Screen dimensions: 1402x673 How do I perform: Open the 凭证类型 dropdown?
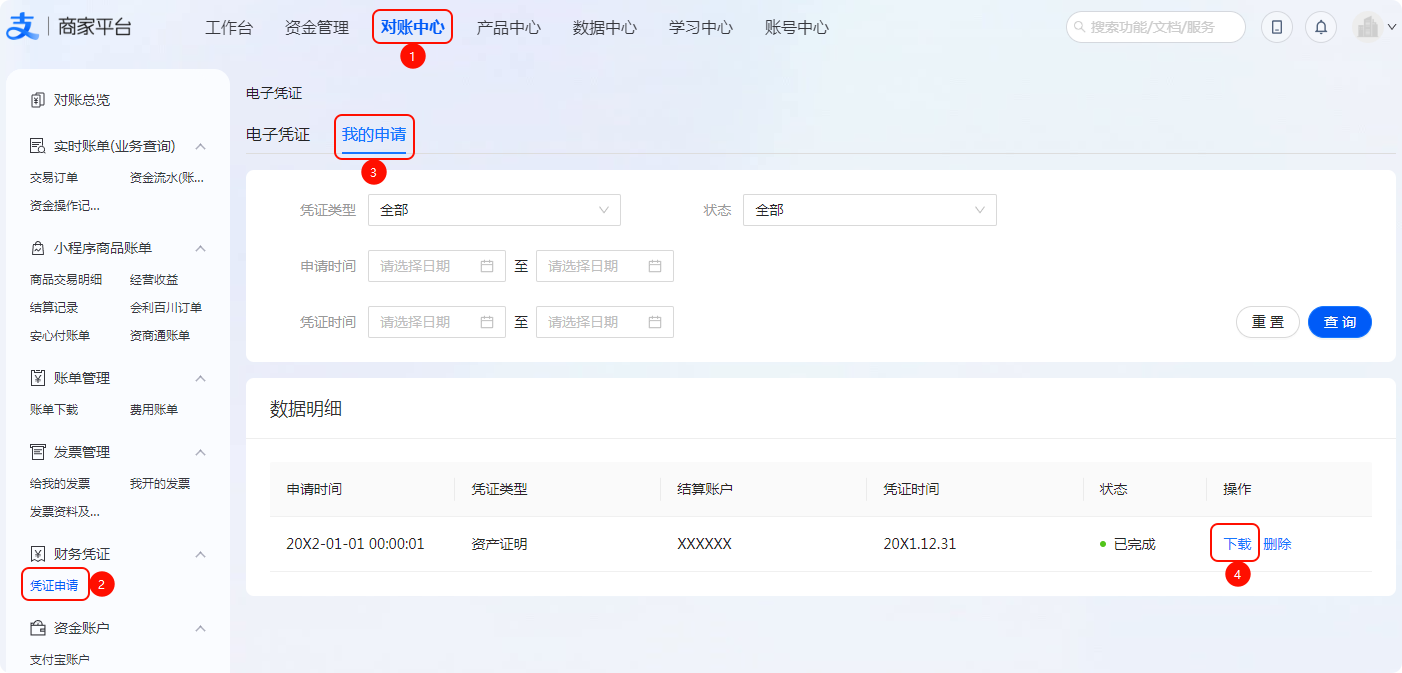coord(494,210)
